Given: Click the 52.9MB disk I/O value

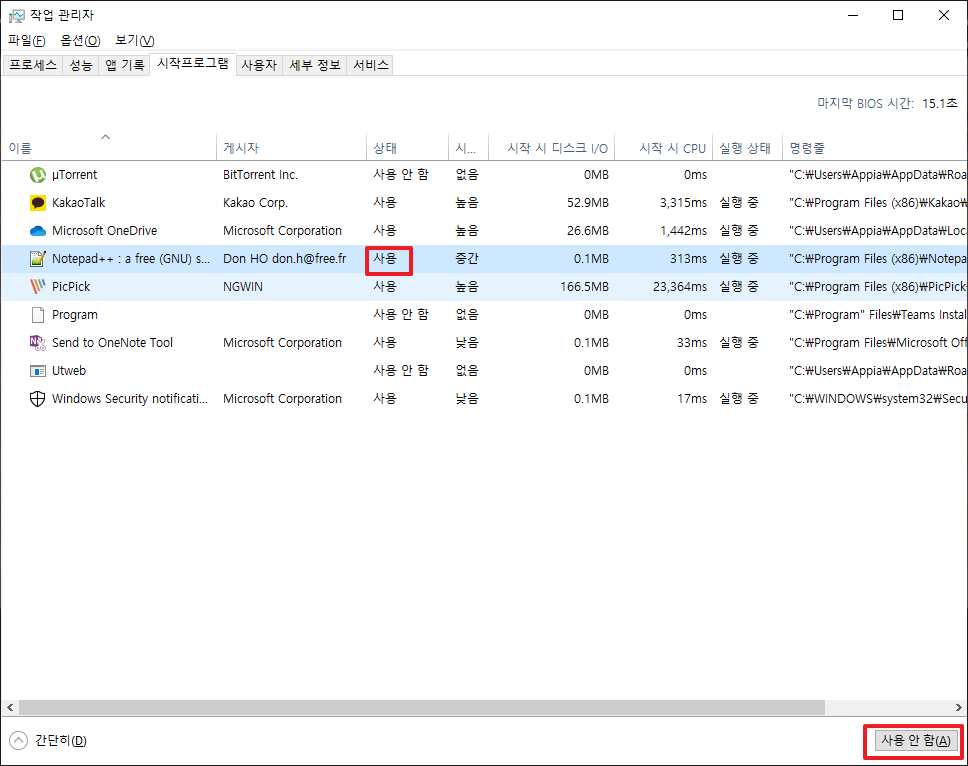Looking at the screenshot, I should 588,202.
